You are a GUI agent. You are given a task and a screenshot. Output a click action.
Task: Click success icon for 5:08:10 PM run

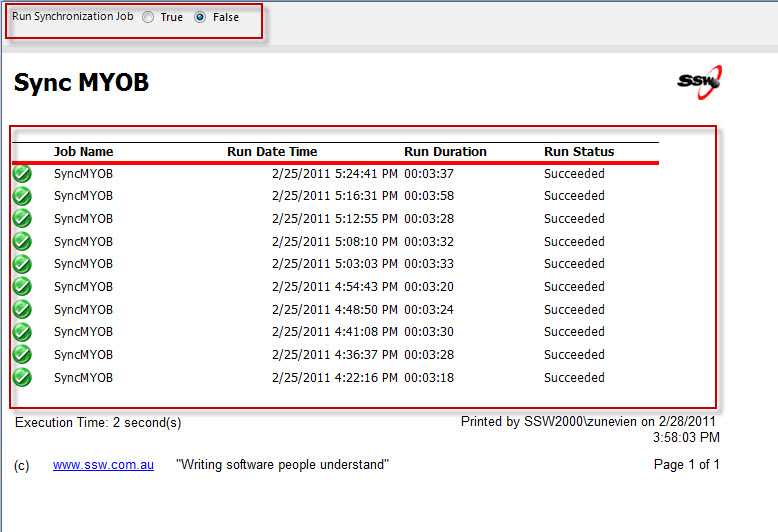(22, 242)
